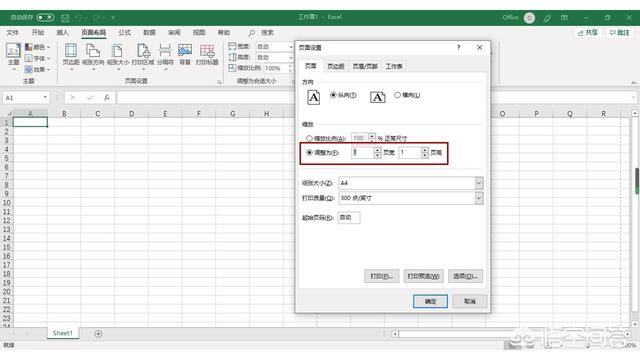Collapse the ribbon with the chevron
The image size is (640, 360).
633,82
